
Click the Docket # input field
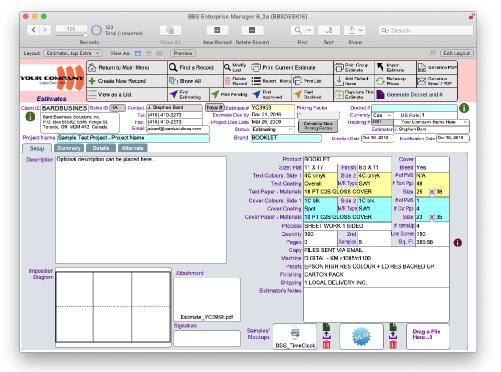click(414, 108)
